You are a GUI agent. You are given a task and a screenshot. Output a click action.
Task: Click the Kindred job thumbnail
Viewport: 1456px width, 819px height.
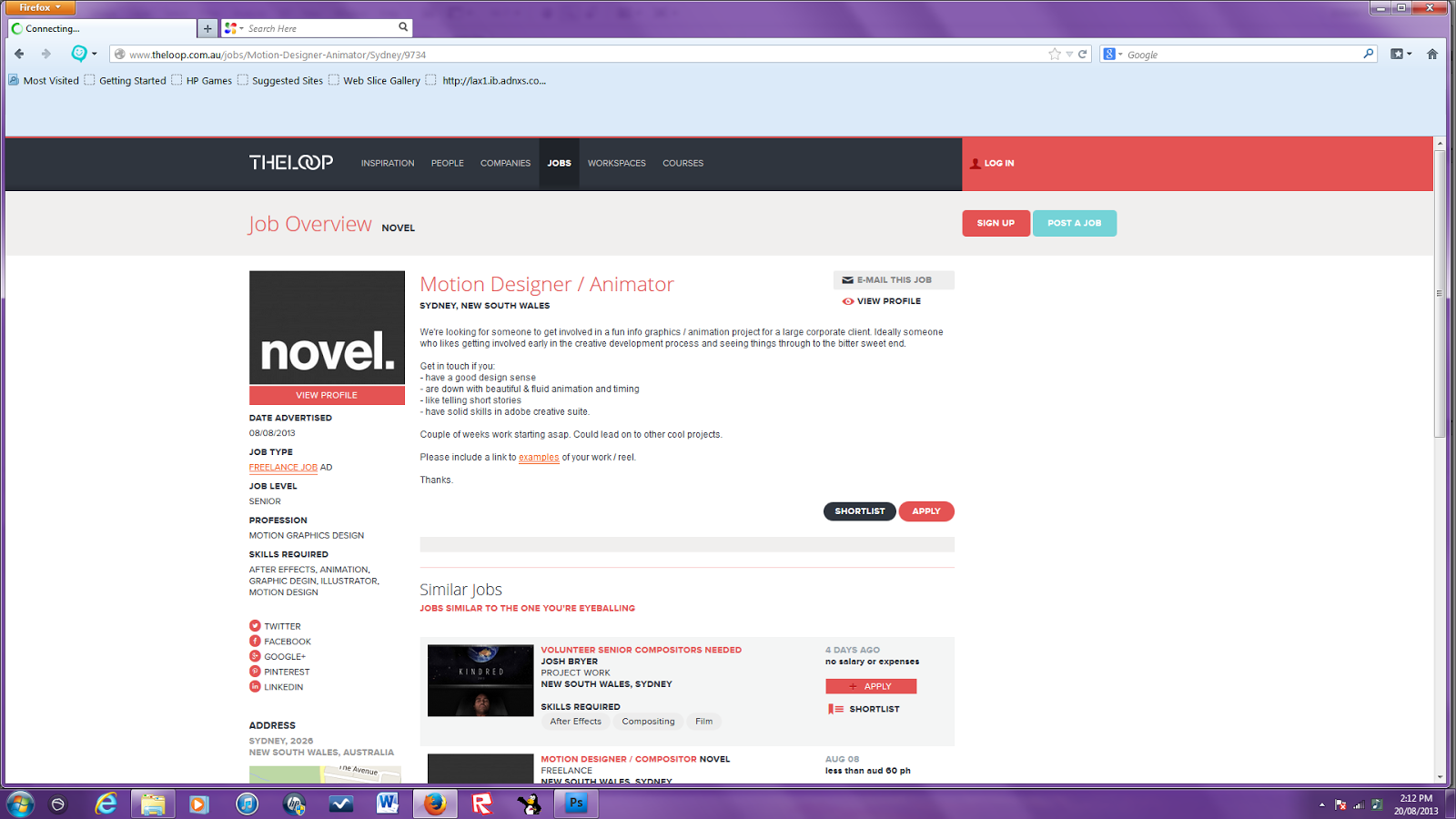(x=480, y=681)
